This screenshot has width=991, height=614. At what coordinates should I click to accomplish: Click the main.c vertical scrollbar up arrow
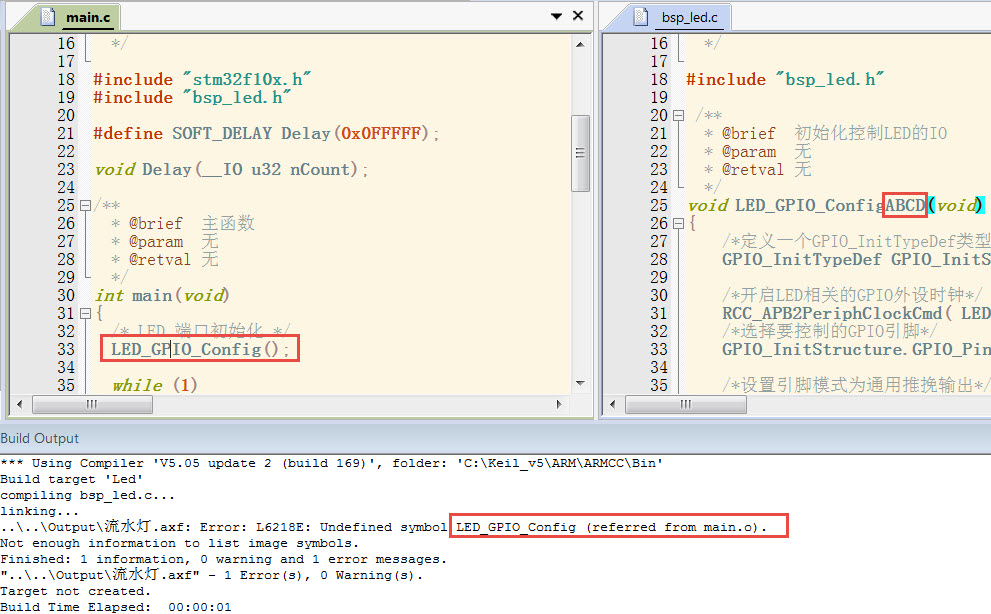(580, 44)
